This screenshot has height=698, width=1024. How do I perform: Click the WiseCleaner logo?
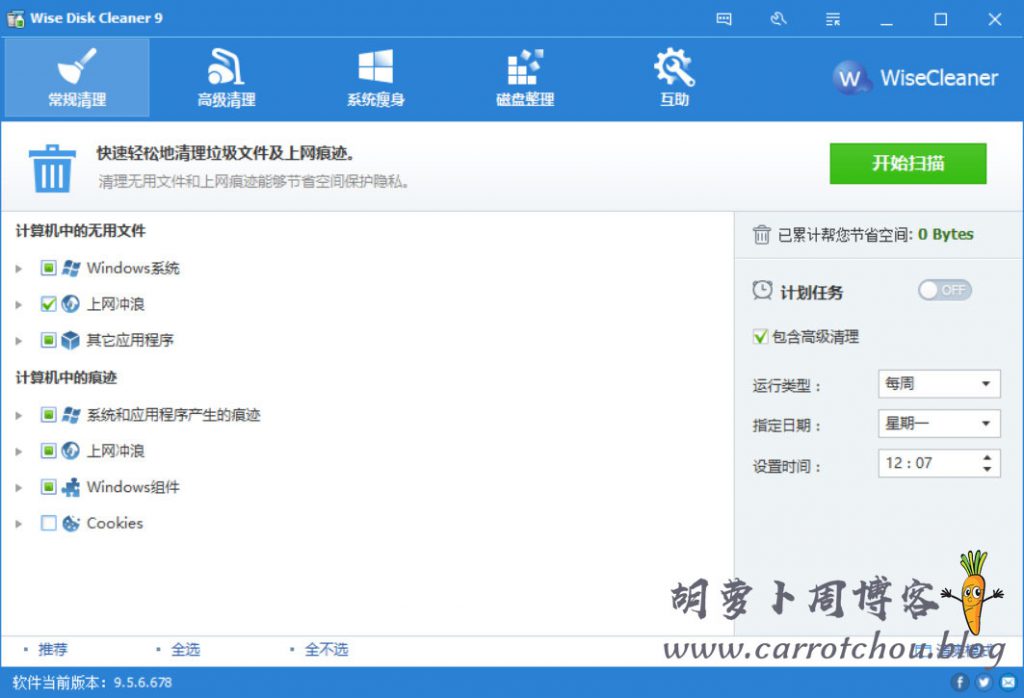(916, 78)
